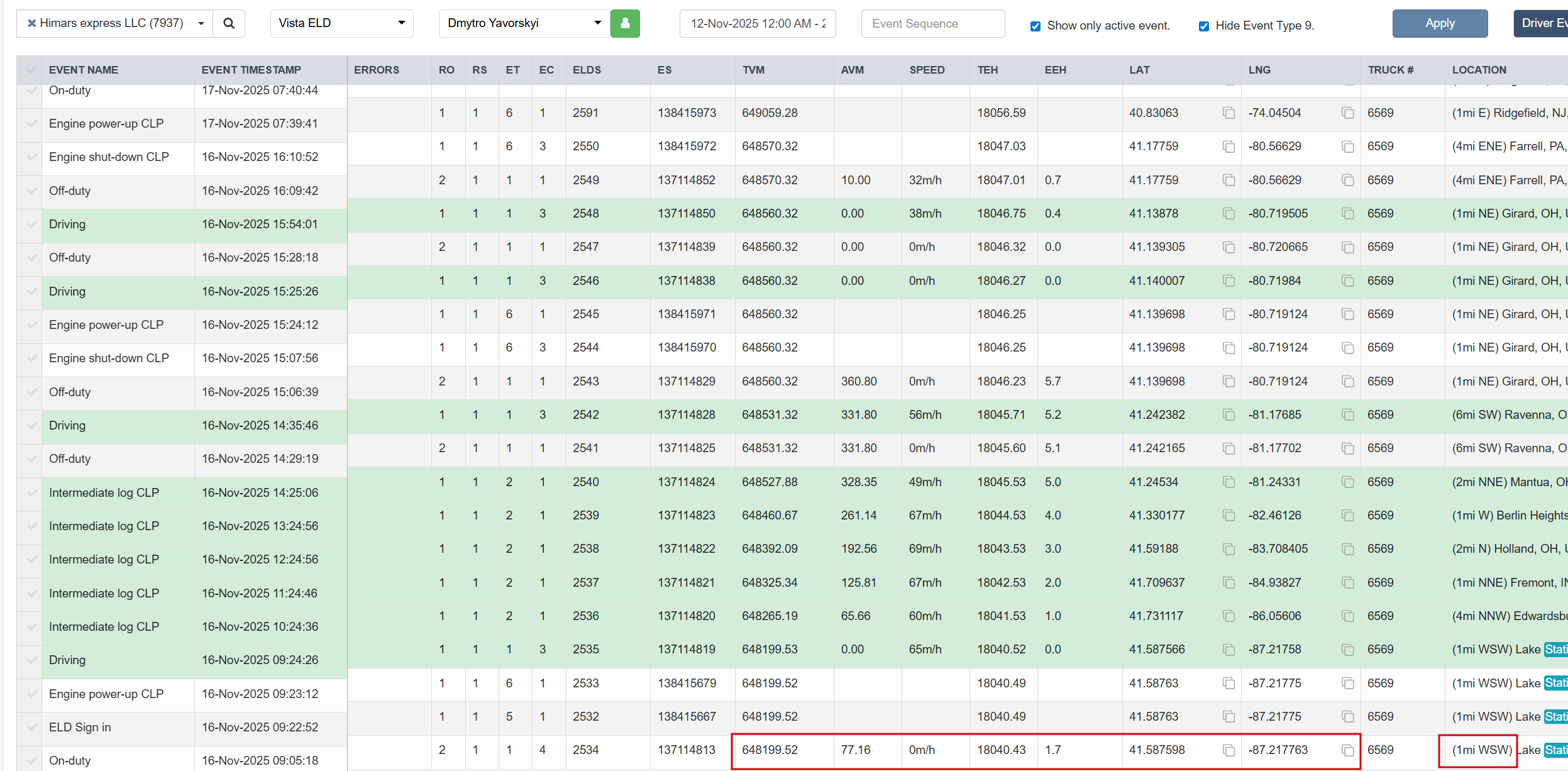Image resolution: width=1568 pixels, height=771 pixels.
Task: Click the magnifier search icon beside company
Action: click(229, 23)
